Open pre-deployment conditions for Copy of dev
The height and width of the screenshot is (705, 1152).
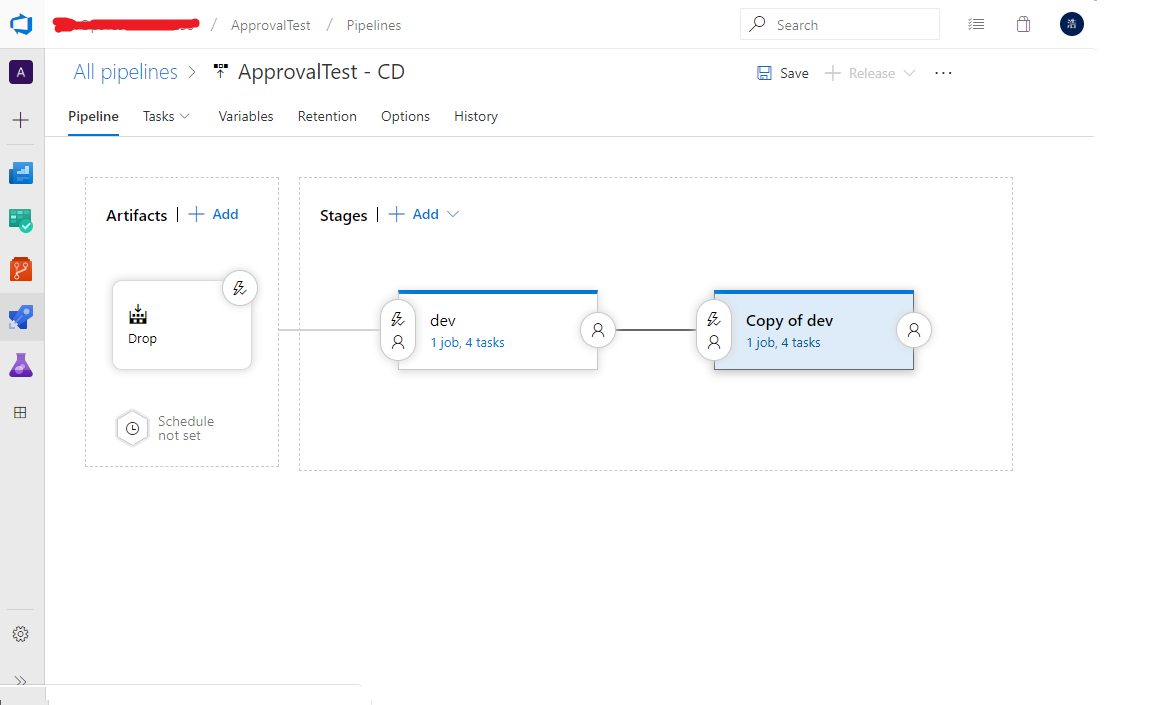(714, 330)
